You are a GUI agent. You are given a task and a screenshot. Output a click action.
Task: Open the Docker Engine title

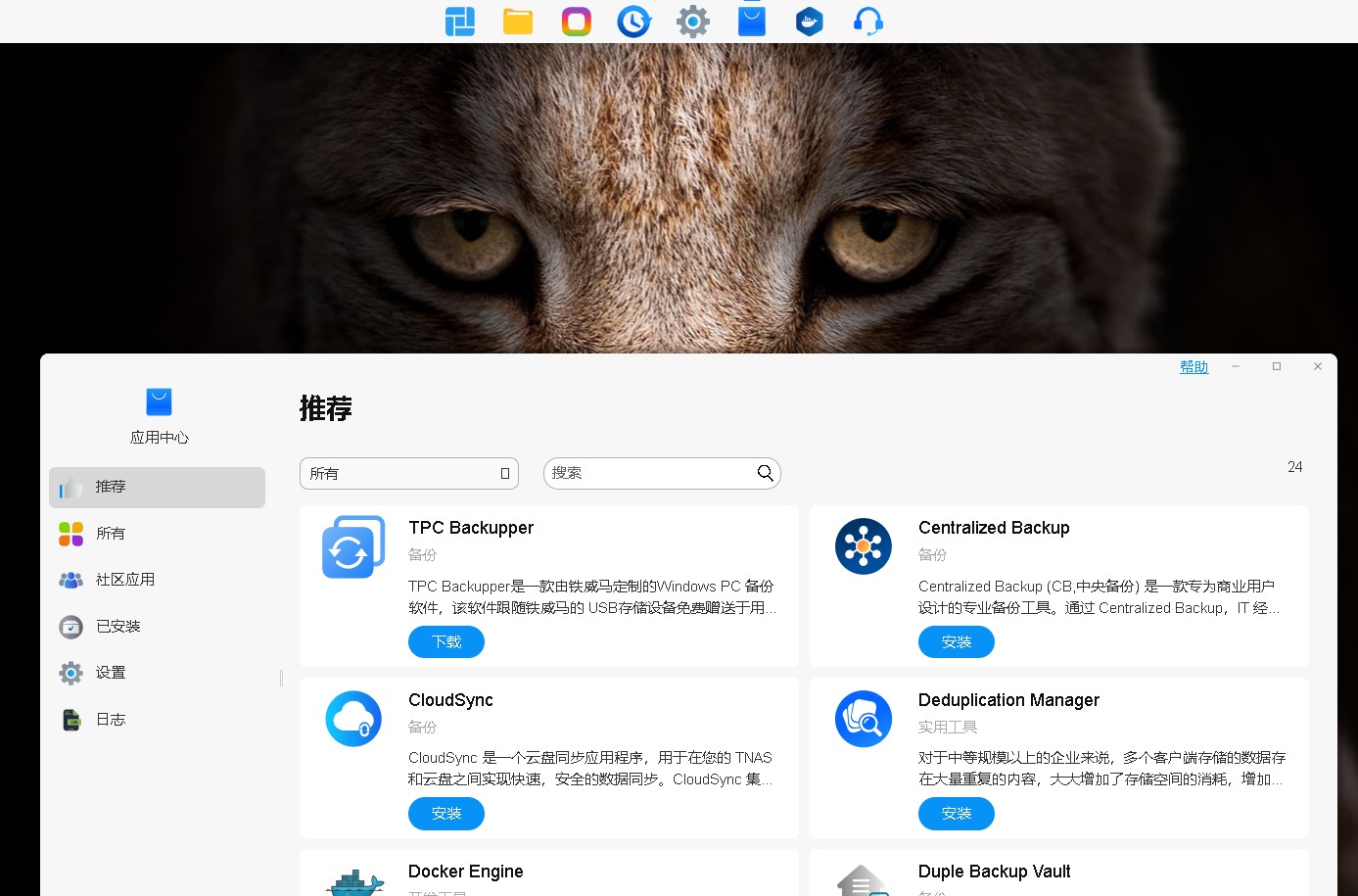[x=466, y=872]
